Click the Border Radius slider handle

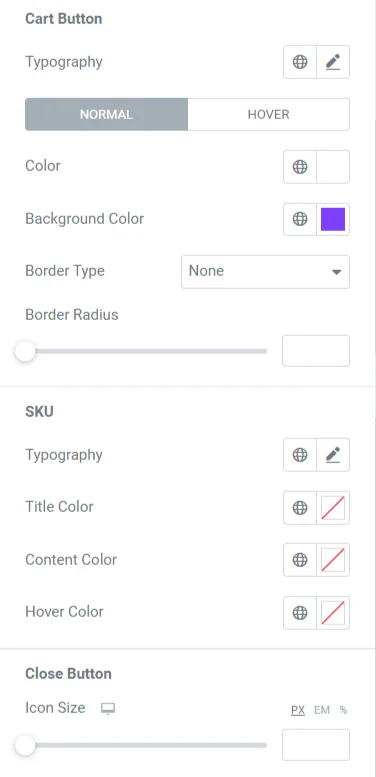[x=25, y=352]
